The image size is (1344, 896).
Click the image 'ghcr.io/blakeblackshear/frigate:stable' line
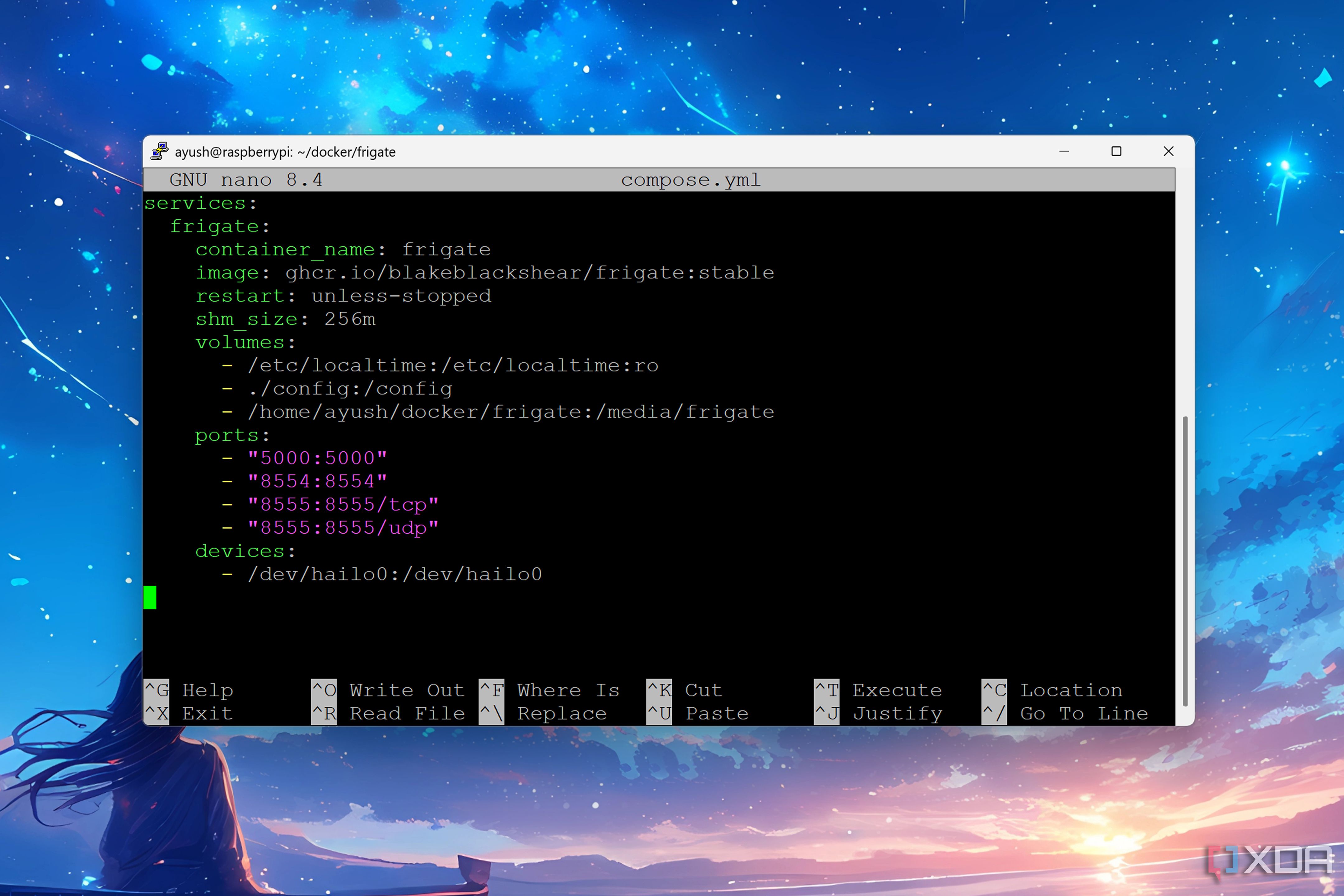pos(485,273)
